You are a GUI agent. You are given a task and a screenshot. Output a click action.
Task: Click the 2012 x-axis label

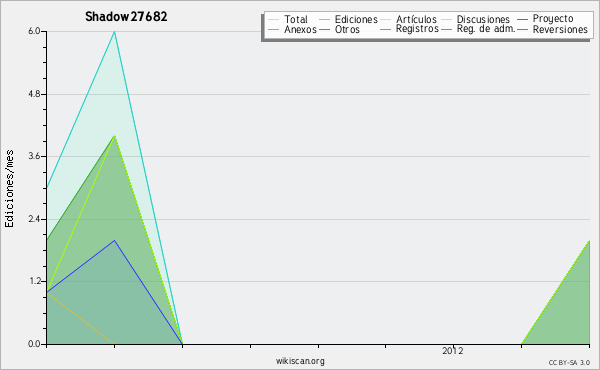point(453,351)
